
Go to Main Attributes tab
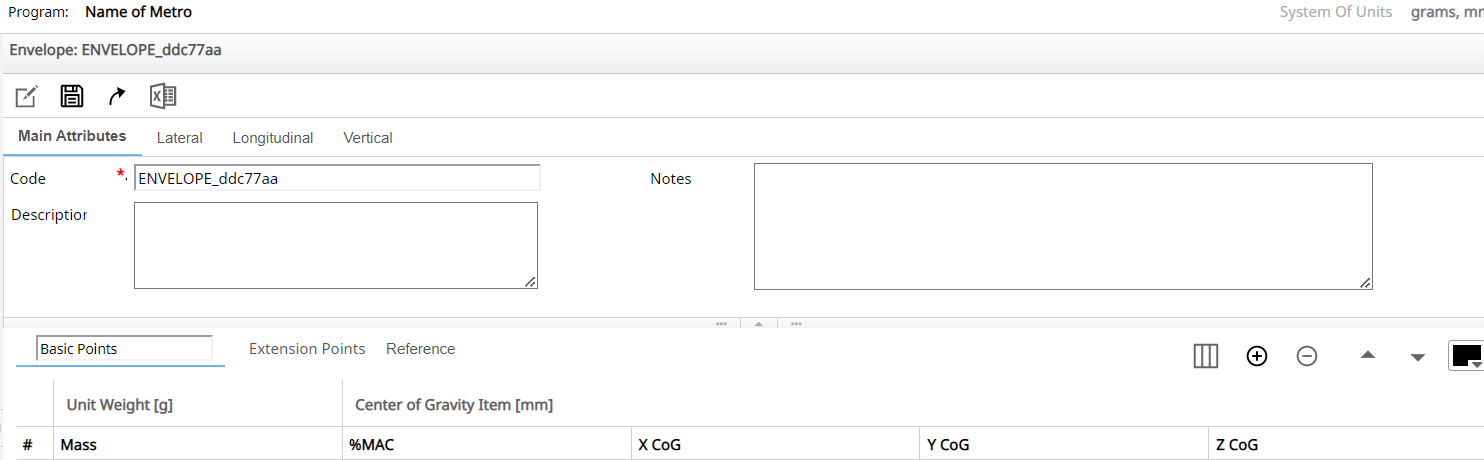[72, 136]
